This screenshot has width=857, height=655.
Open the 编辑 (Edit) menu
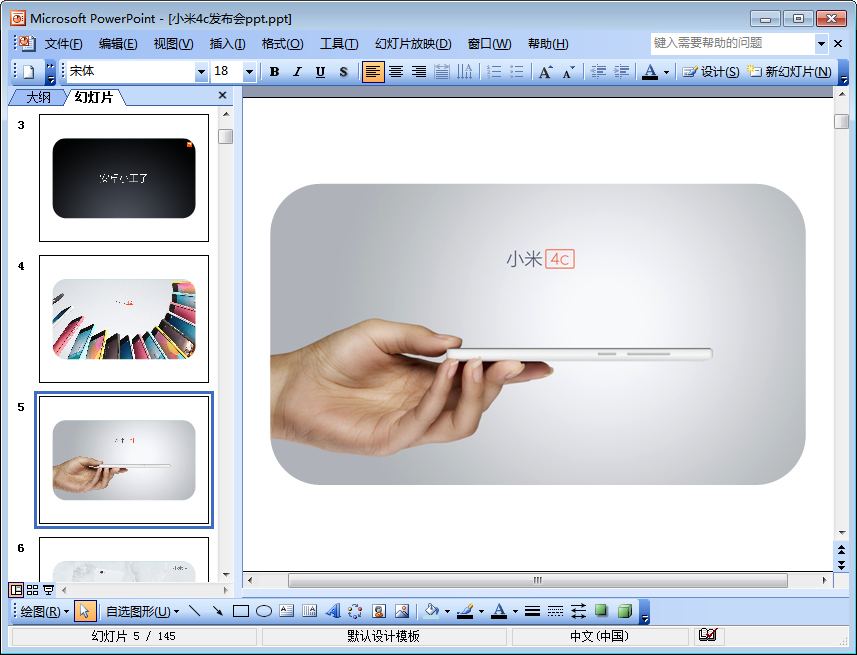pos(118,44)
